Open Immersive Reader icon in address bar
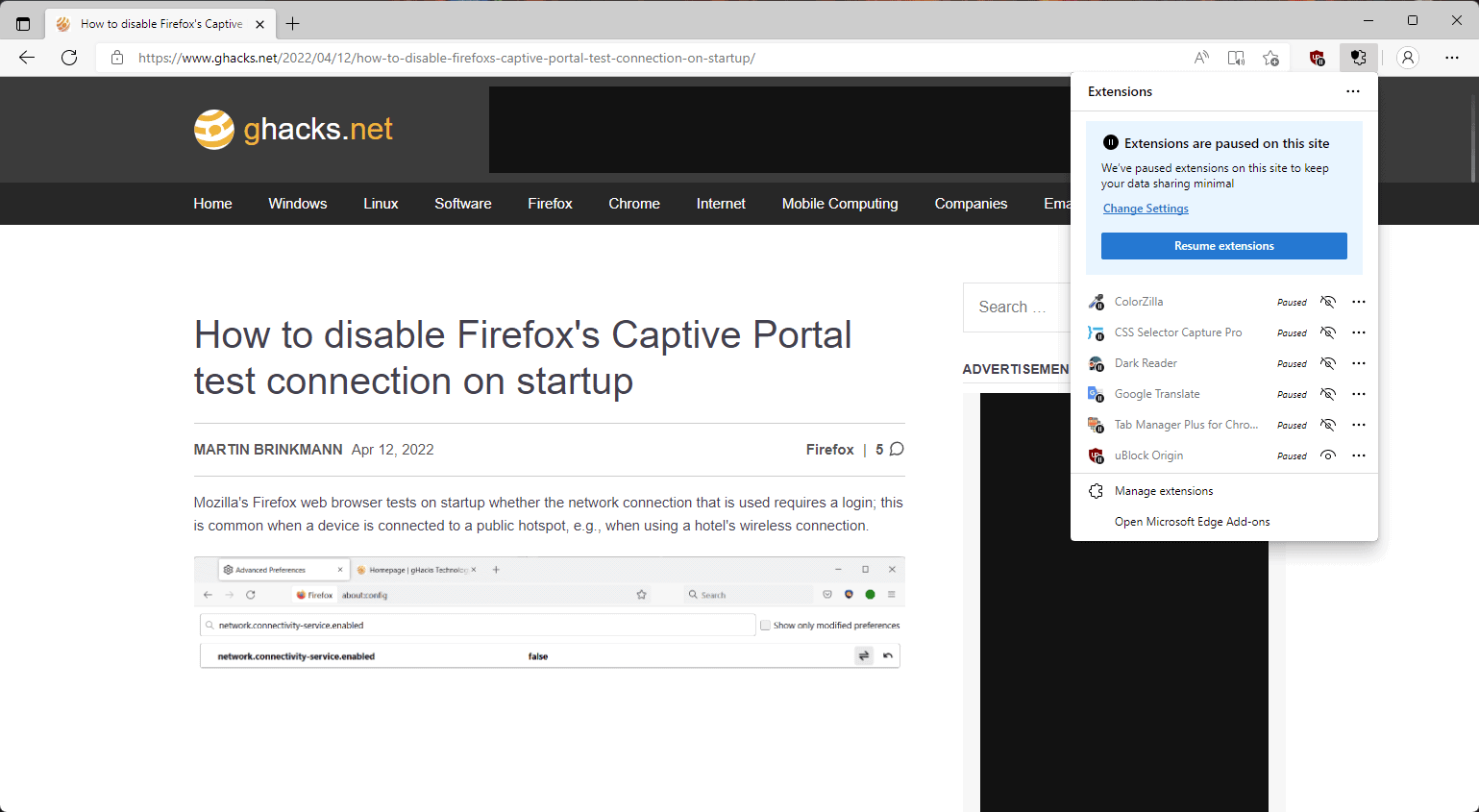This screenshot has width=1479, height=812. pos(1236,58)
